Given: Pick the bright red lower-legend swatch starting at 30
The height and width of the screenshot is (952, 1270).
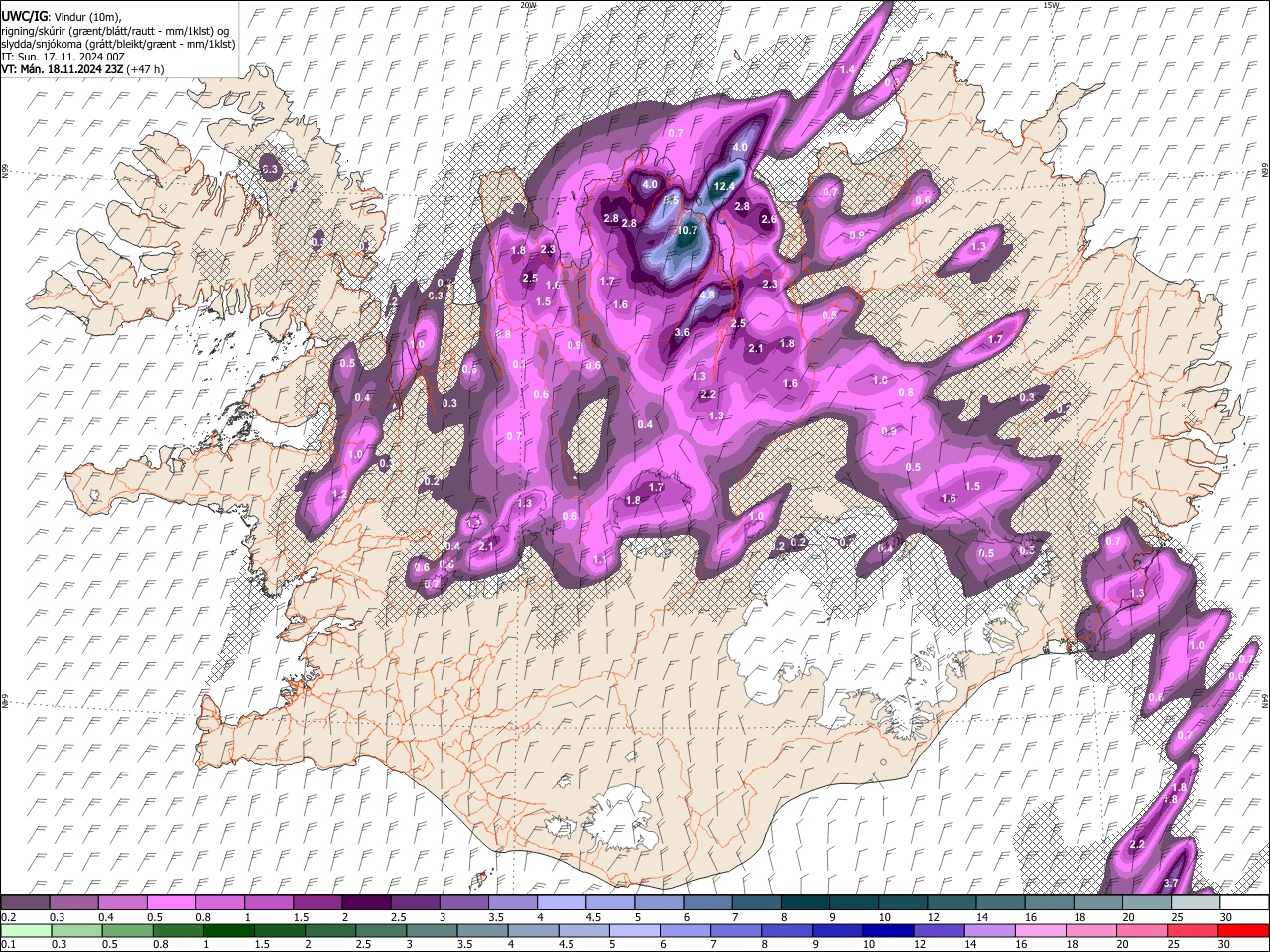Looking at the screenshot, I should tap(1244, 930).
